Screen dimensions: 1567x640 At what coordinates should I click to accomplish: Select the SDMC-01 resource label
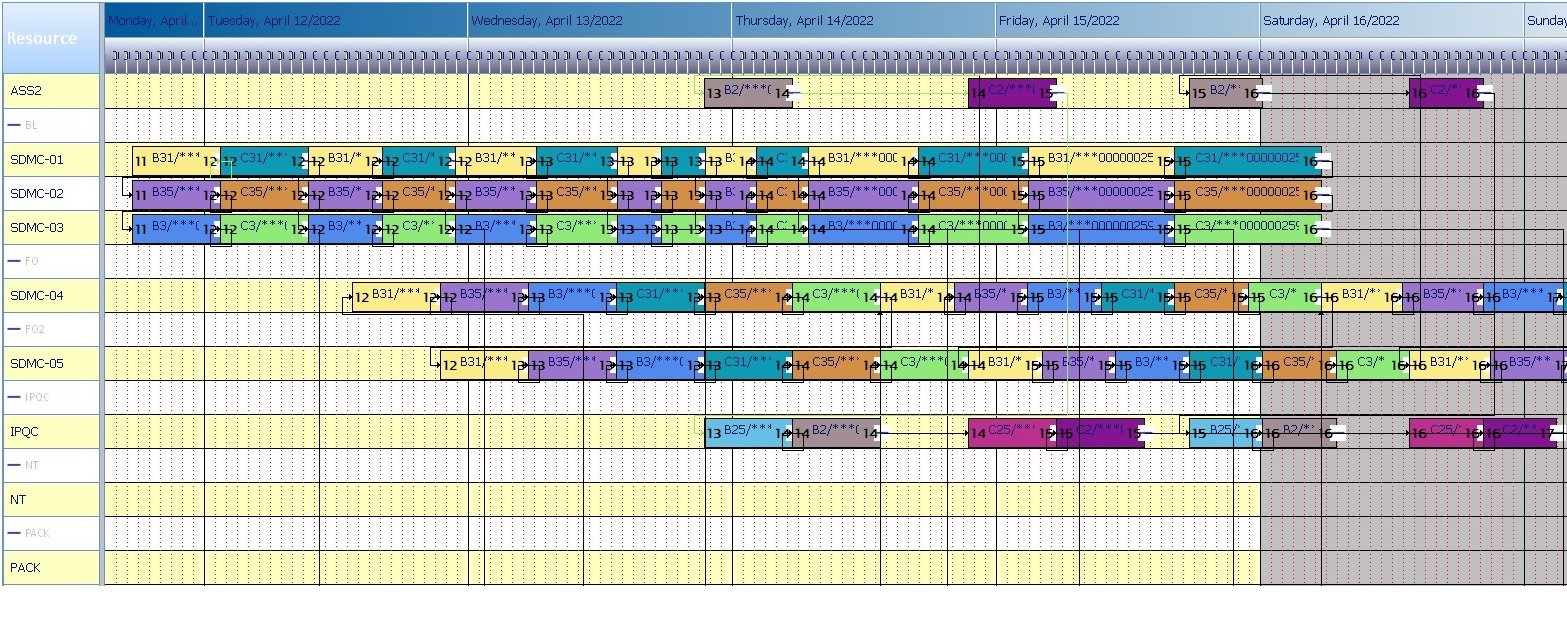[36, 159]
